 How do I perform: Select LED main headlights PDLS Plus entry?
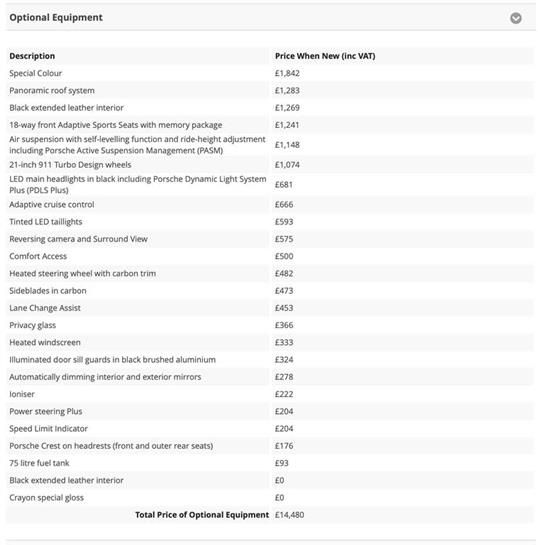coord(138,185)
